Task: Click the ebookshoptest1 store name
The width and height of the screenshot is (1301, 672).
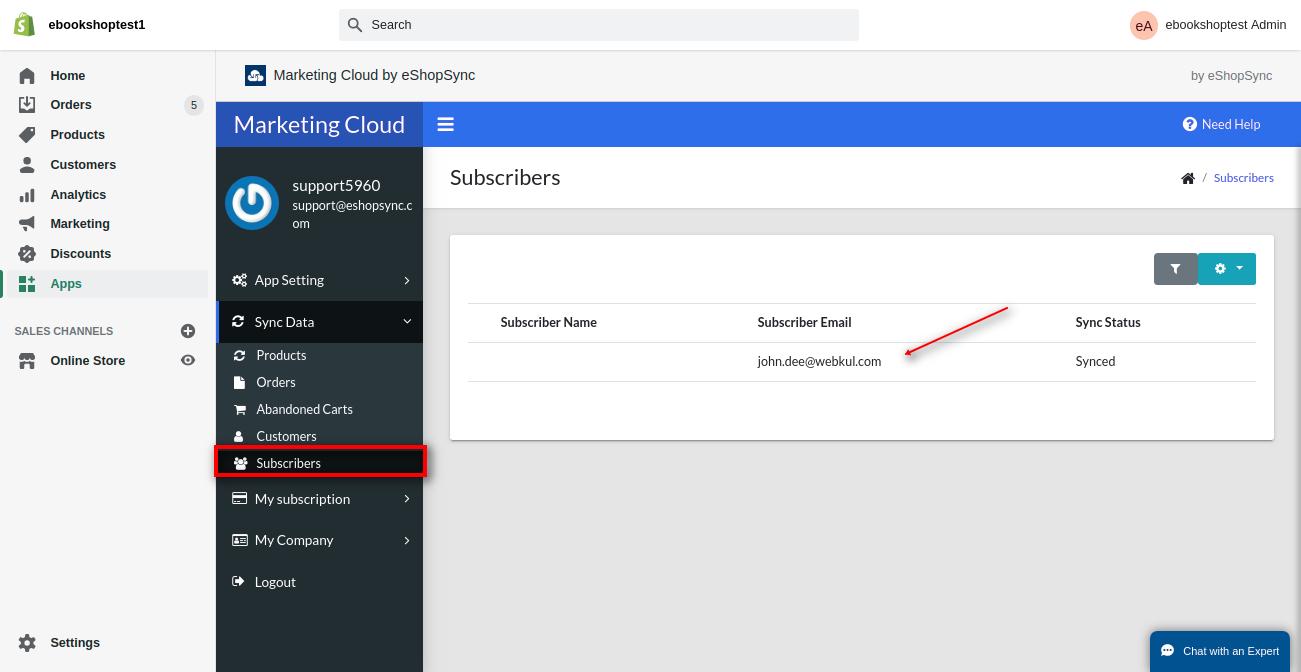Action: click(x=97, y=25)
